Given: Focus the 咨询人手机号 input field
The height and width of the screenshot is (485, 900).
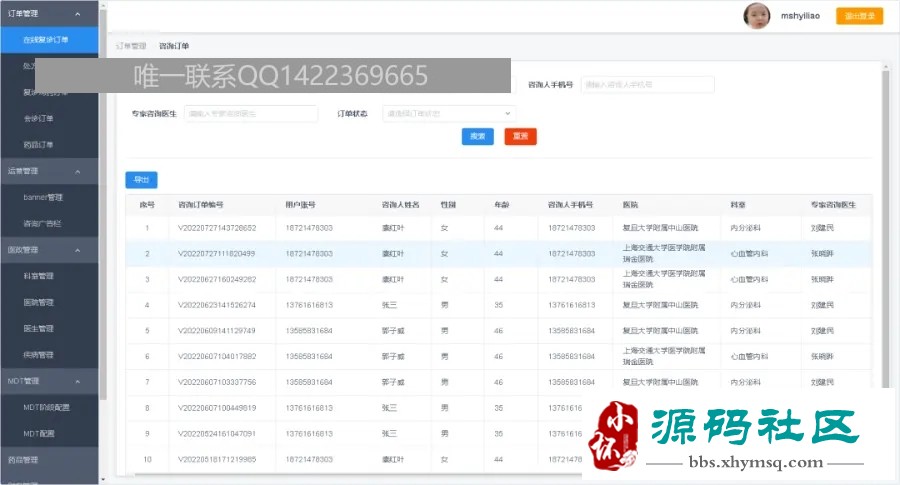Looking at the screenshot, I should click(x=647, y=84).
